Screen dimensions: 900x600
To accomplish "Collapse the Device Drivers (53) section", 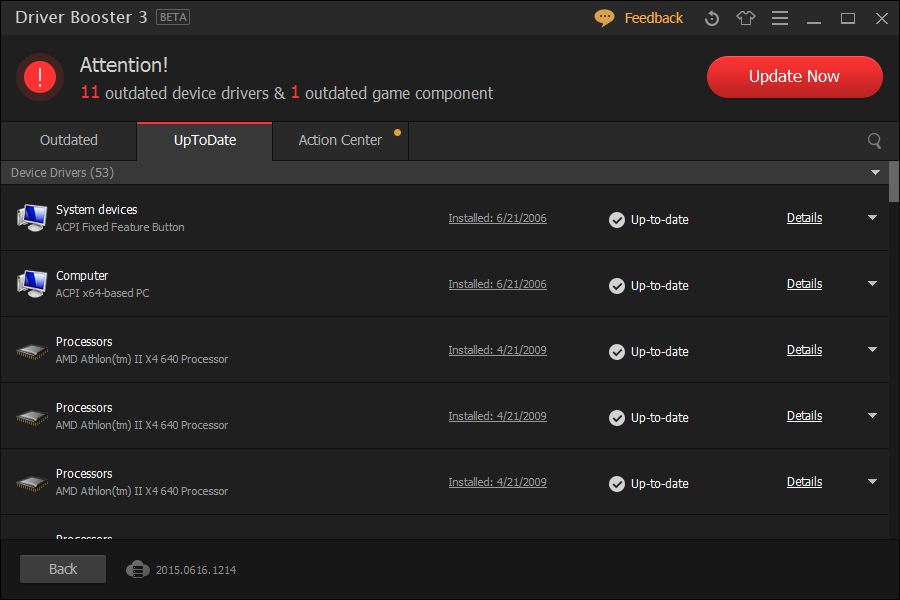I will [x=876, y=173].
